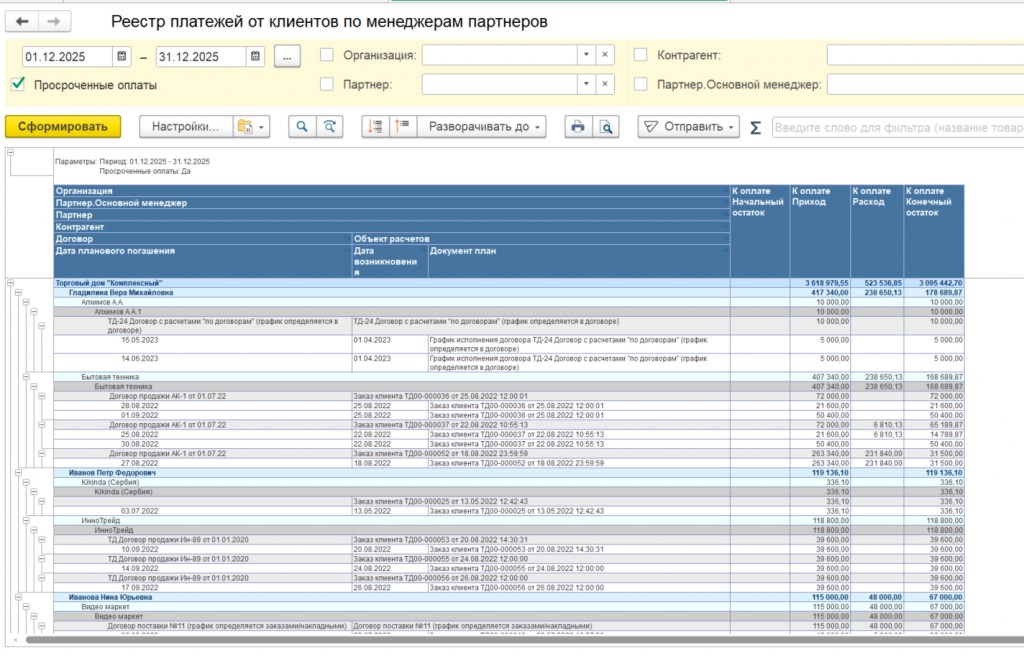Viewport: 1024px width, 658px height.
Task: Open the Организация dropdown list
Action: 584,56
